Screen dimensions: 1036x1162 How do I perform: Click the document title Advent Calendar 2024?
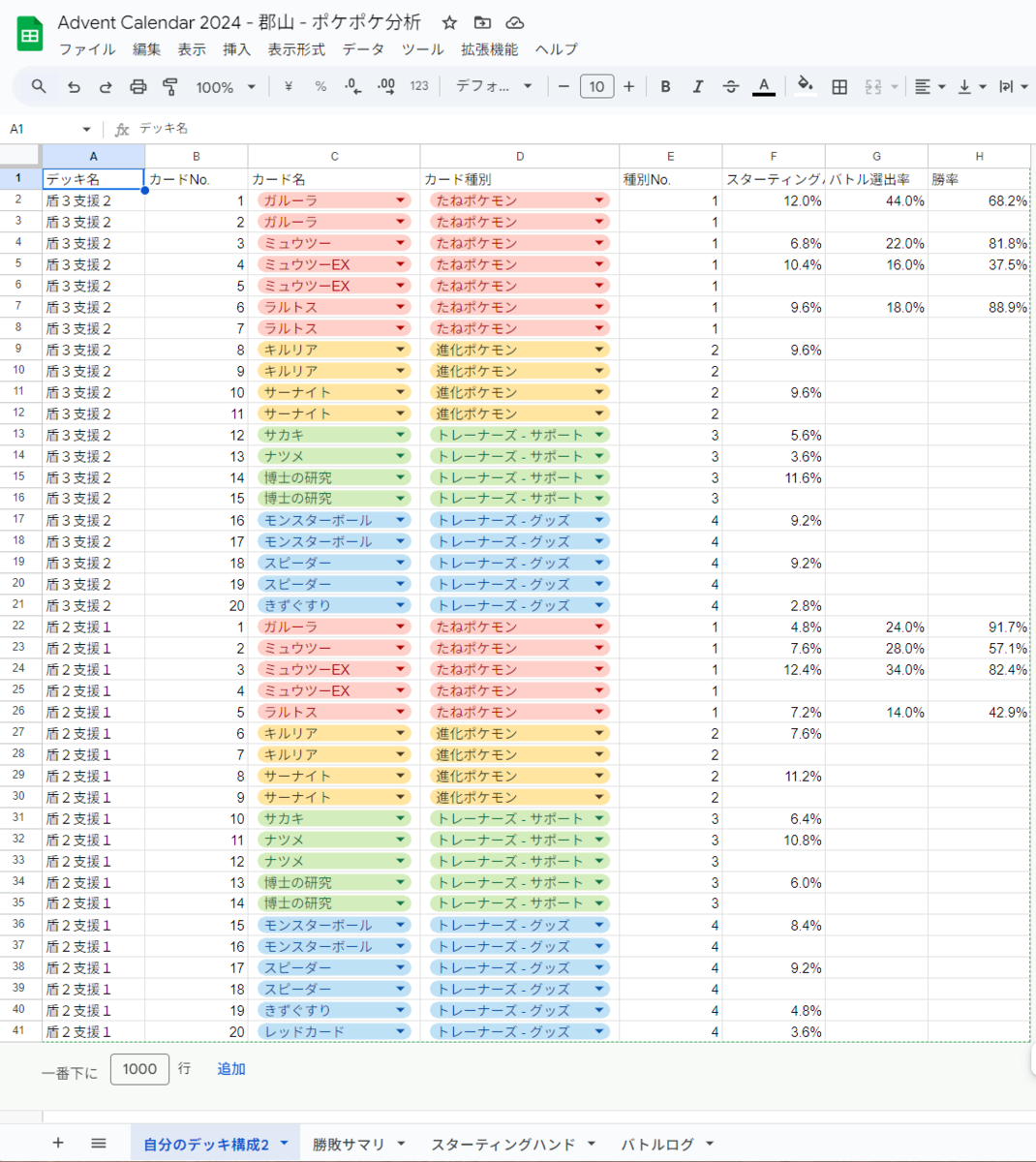(x=240, y=22)
